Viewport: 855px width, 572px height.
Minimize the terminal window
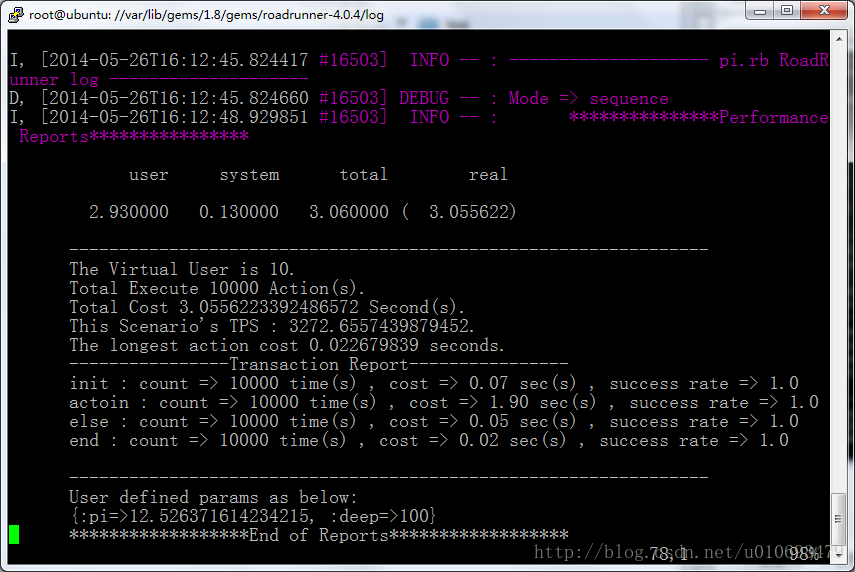tap(760, 10)
